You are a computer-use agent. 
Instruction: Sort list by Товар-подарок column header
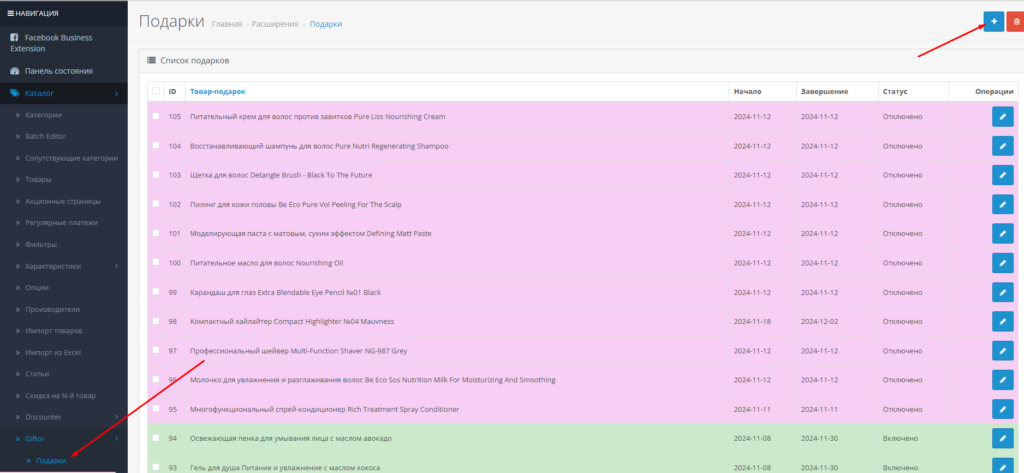[x=217, y=92]
